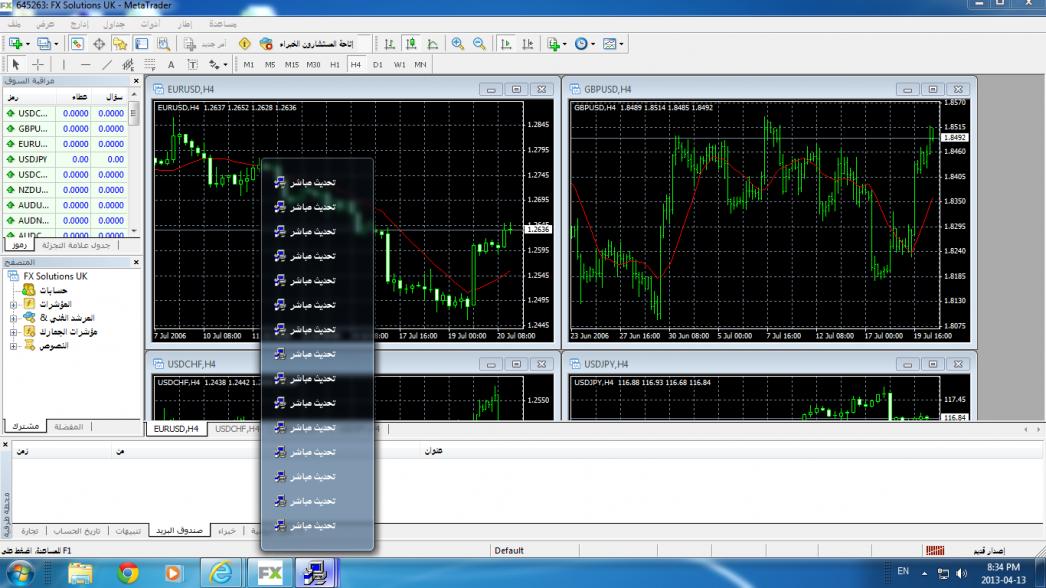Open Internet Explorer from taskbar
The image size is (1046, 588).
point(222,573)
